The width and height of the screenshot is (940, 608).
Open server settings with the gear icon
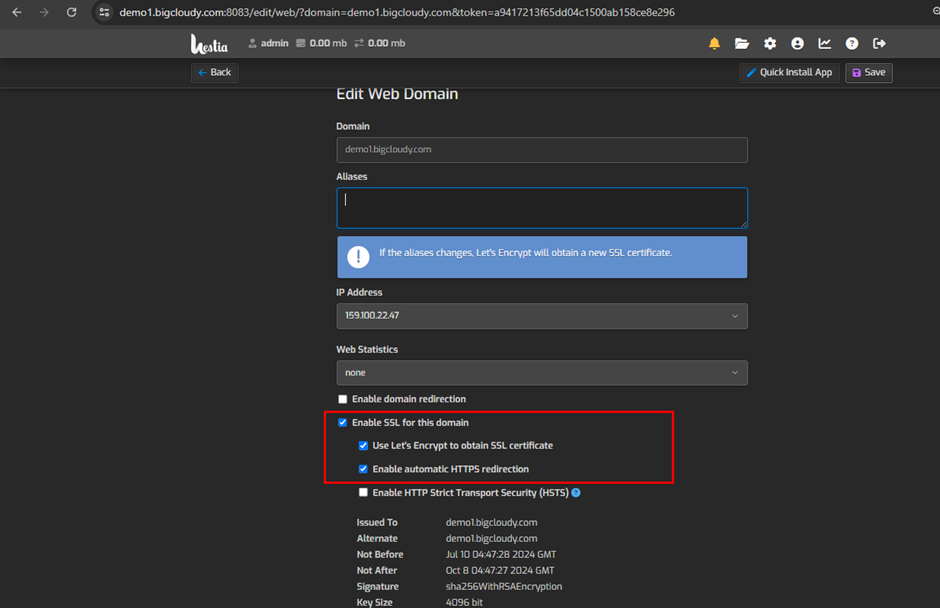click(x=769, y=43)
